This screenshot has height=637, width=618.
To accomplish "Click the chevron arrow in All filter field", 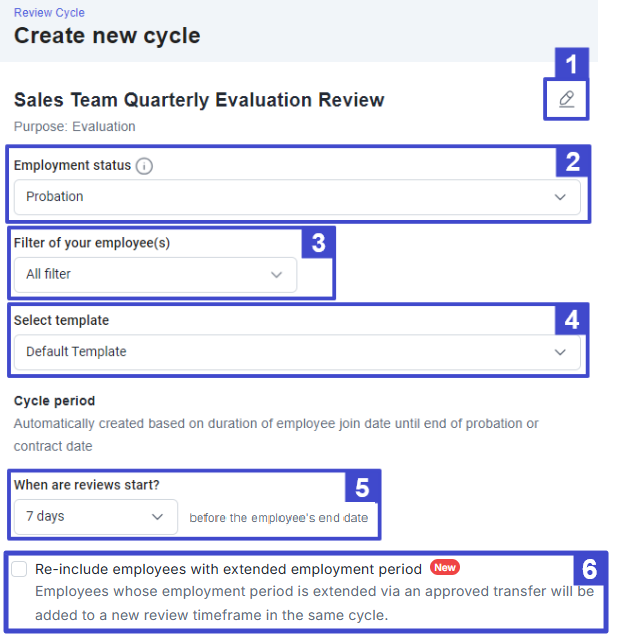I will (x=276, y=275).
